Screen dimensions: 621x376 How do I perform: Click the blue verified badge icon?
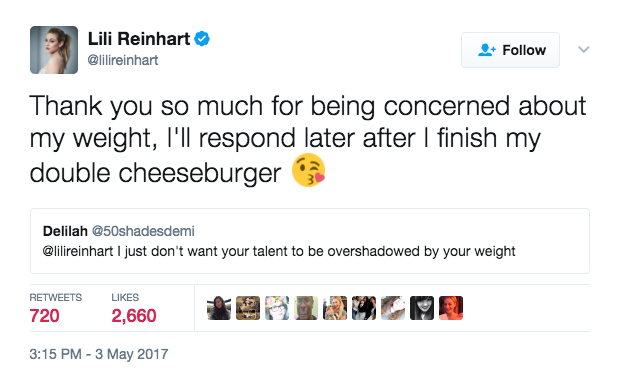202,39
